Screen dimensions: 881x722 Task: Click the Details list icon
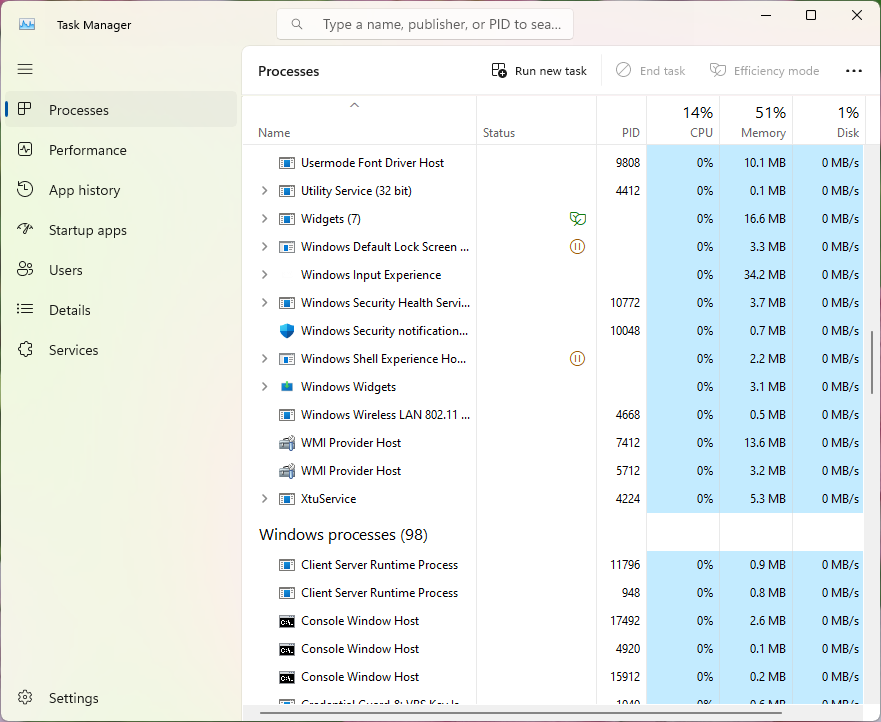(x=25, y=309)
